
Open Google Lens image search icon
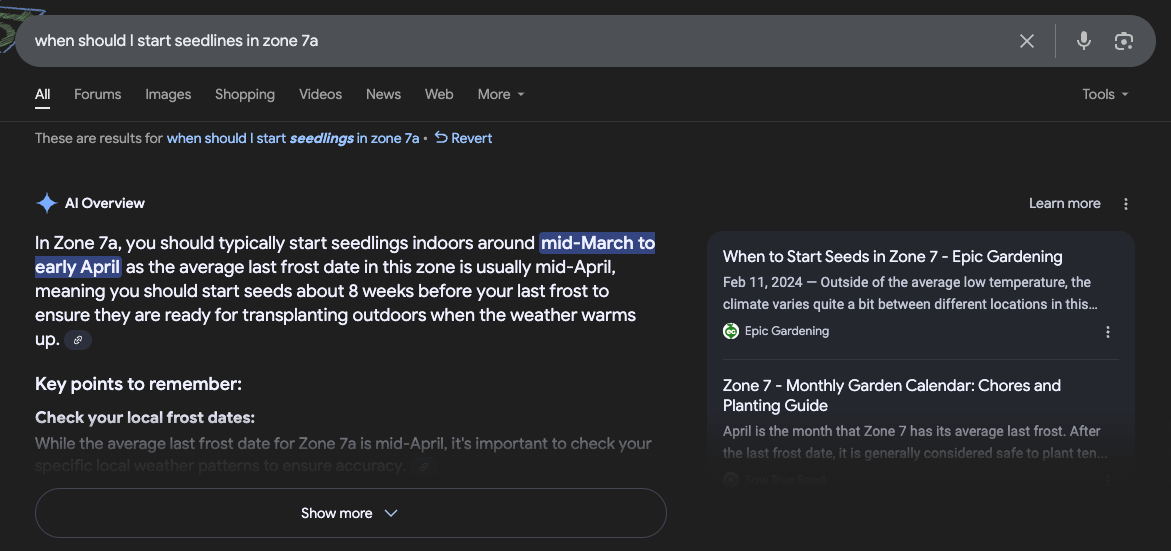tap(1124, 41)
